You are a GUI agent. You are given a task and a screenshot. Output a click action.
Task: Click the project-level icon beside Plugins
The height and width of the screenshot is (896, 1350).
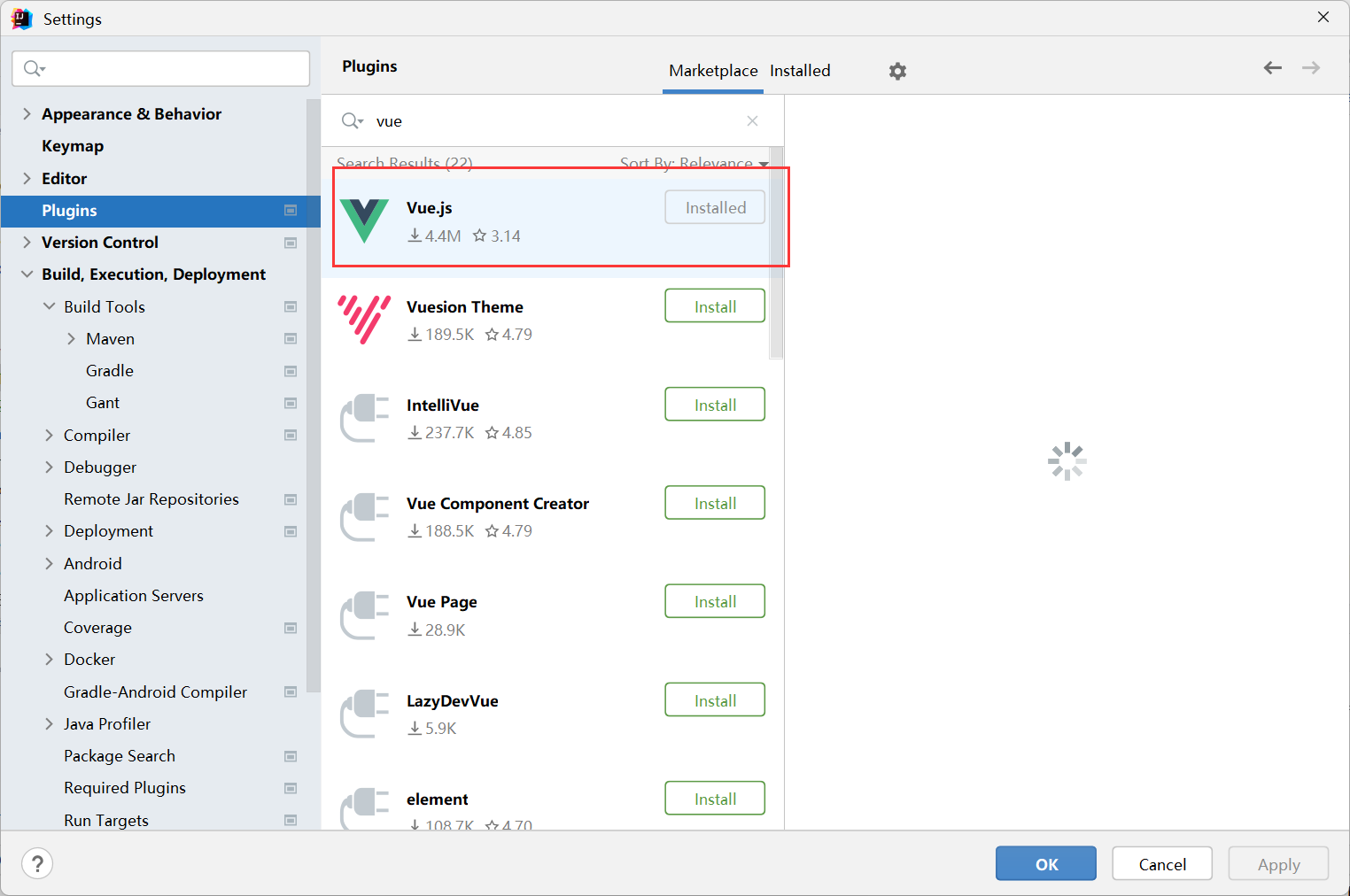(290, 211)
